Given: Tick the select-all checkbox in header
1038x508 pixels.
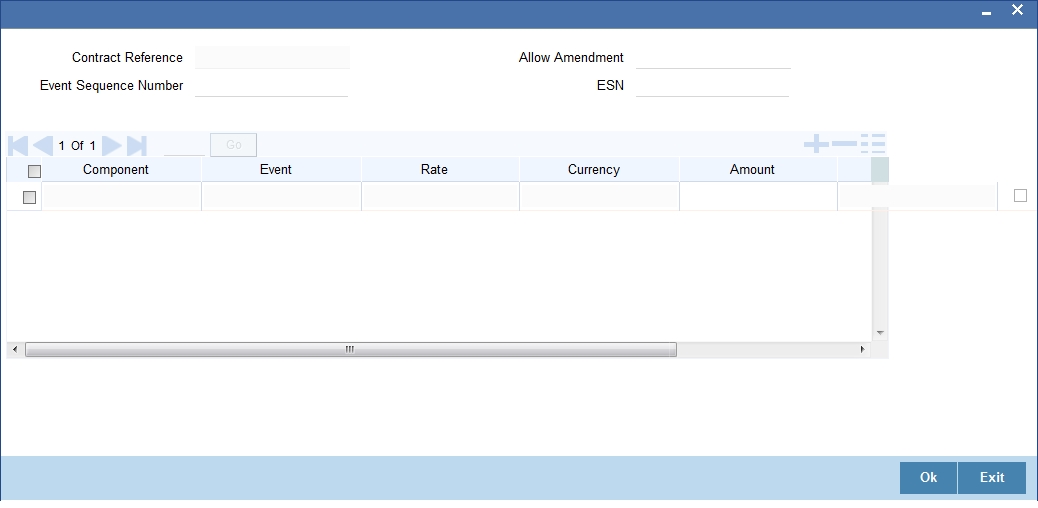Looking at the screenshot, I should pyautogui.click(x=34, y=172).
